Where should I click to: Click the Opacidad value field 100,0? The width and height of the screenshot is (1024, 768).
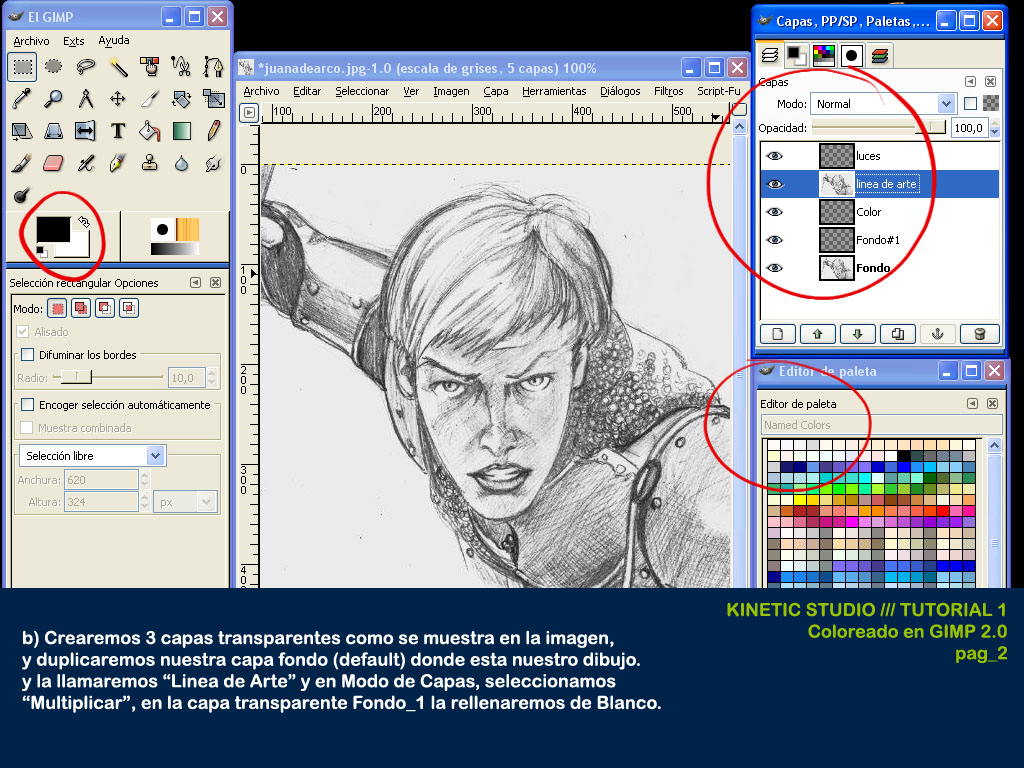[x=969, y=127]
